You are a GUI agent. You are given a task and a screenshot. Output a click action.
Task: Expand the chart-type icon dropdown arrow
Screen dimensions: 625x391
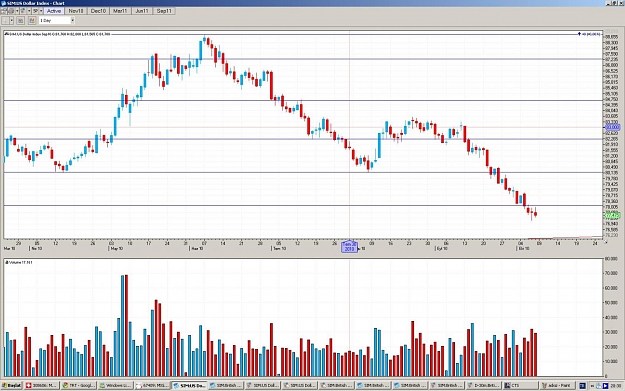(x=29, y=11)
